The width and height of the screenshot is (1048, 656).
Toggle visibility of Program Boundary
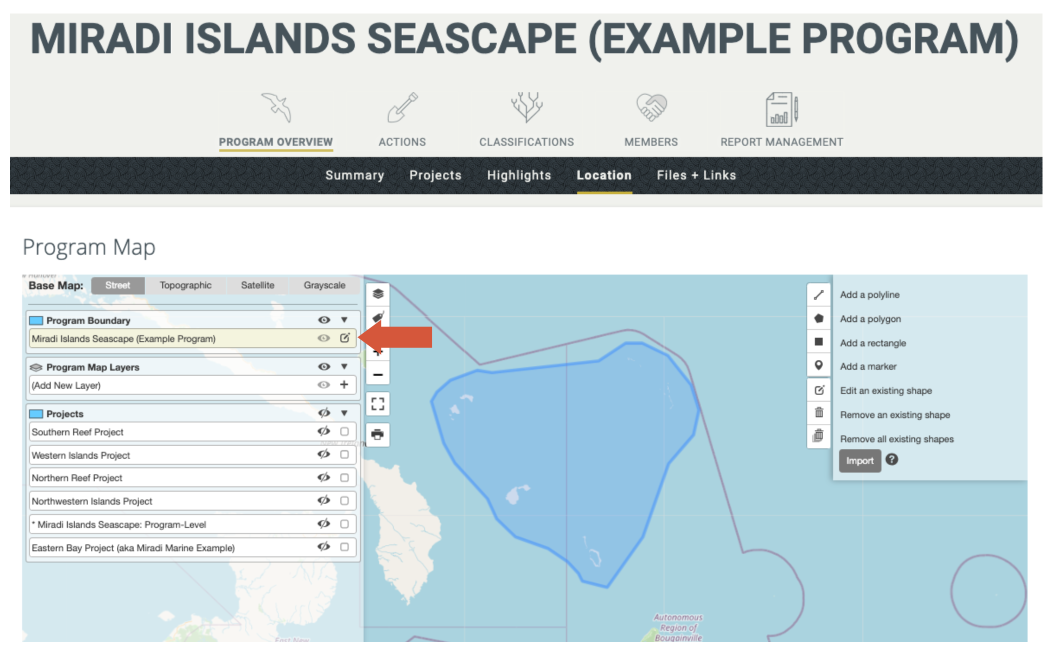pyautogui.click(x=323, y=320)
